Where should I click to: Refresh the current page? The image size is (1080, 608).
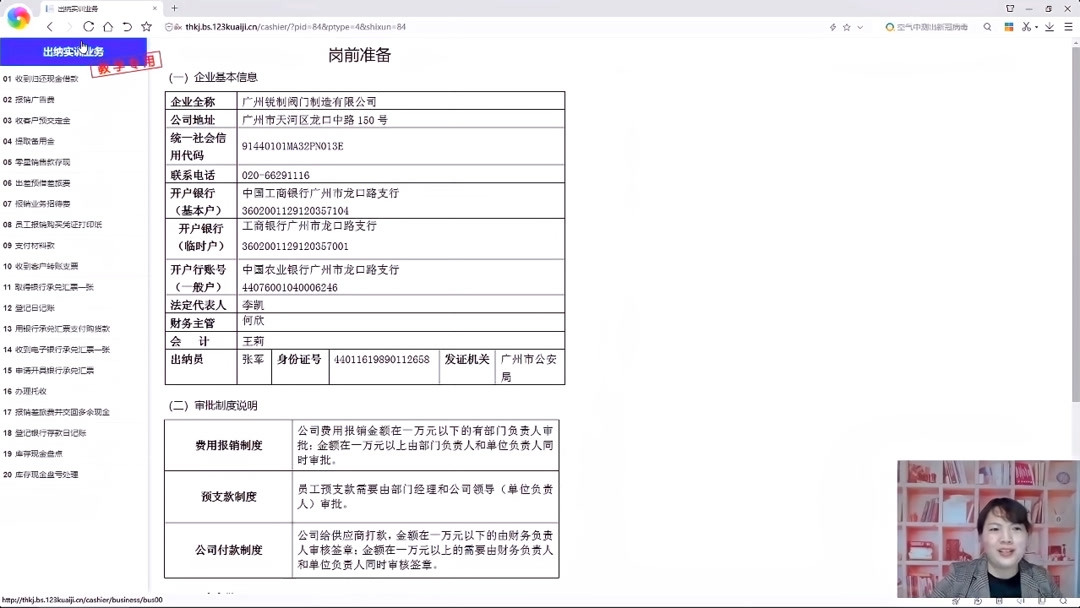[x=87, y=27]
